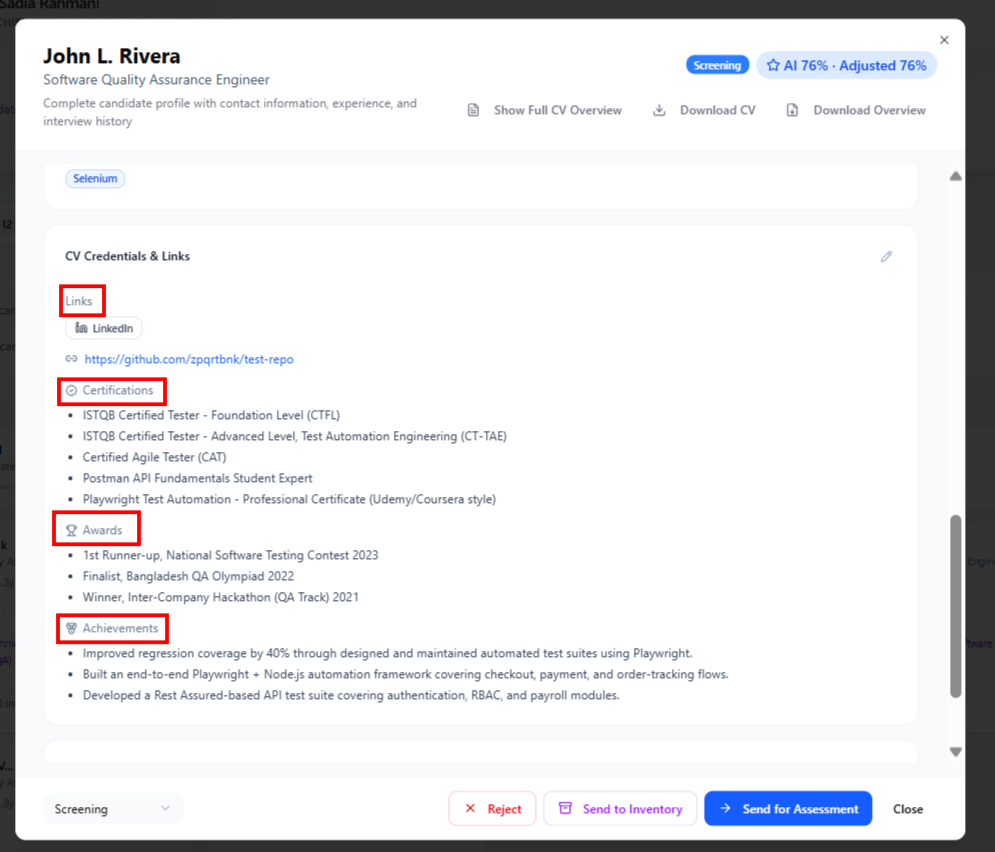This screenshot has height=852, width=995.
Task: Click the Postman API Fundamentals Student Expert entry
Action: pos(197,478)
